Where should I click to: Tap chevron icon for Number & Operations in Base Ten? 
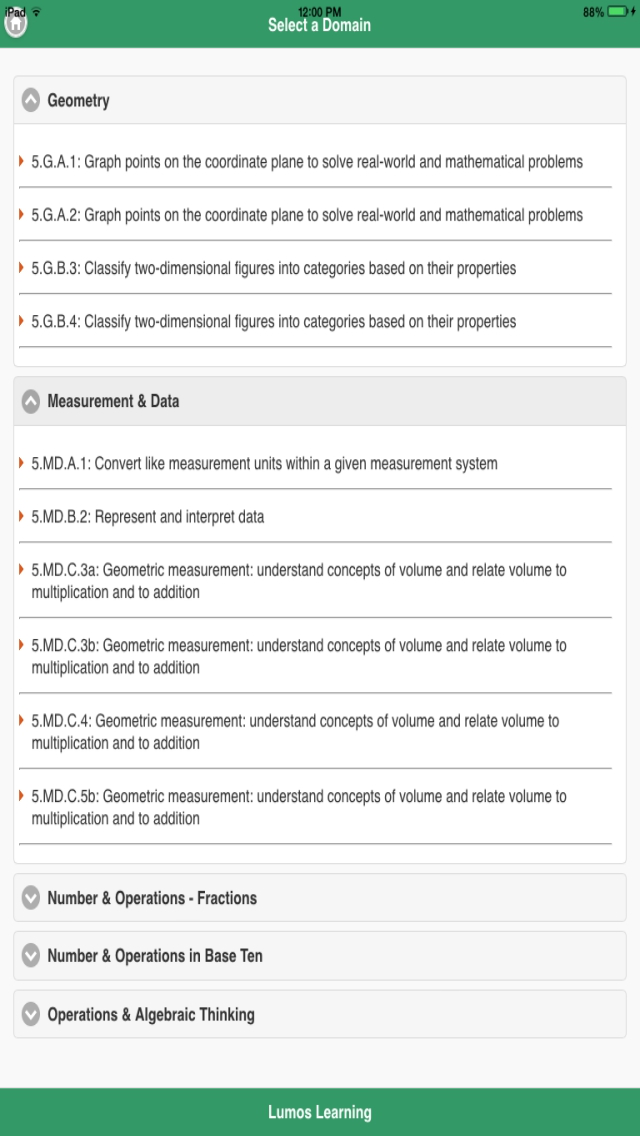pyautogui.click(x=31, y=956)
